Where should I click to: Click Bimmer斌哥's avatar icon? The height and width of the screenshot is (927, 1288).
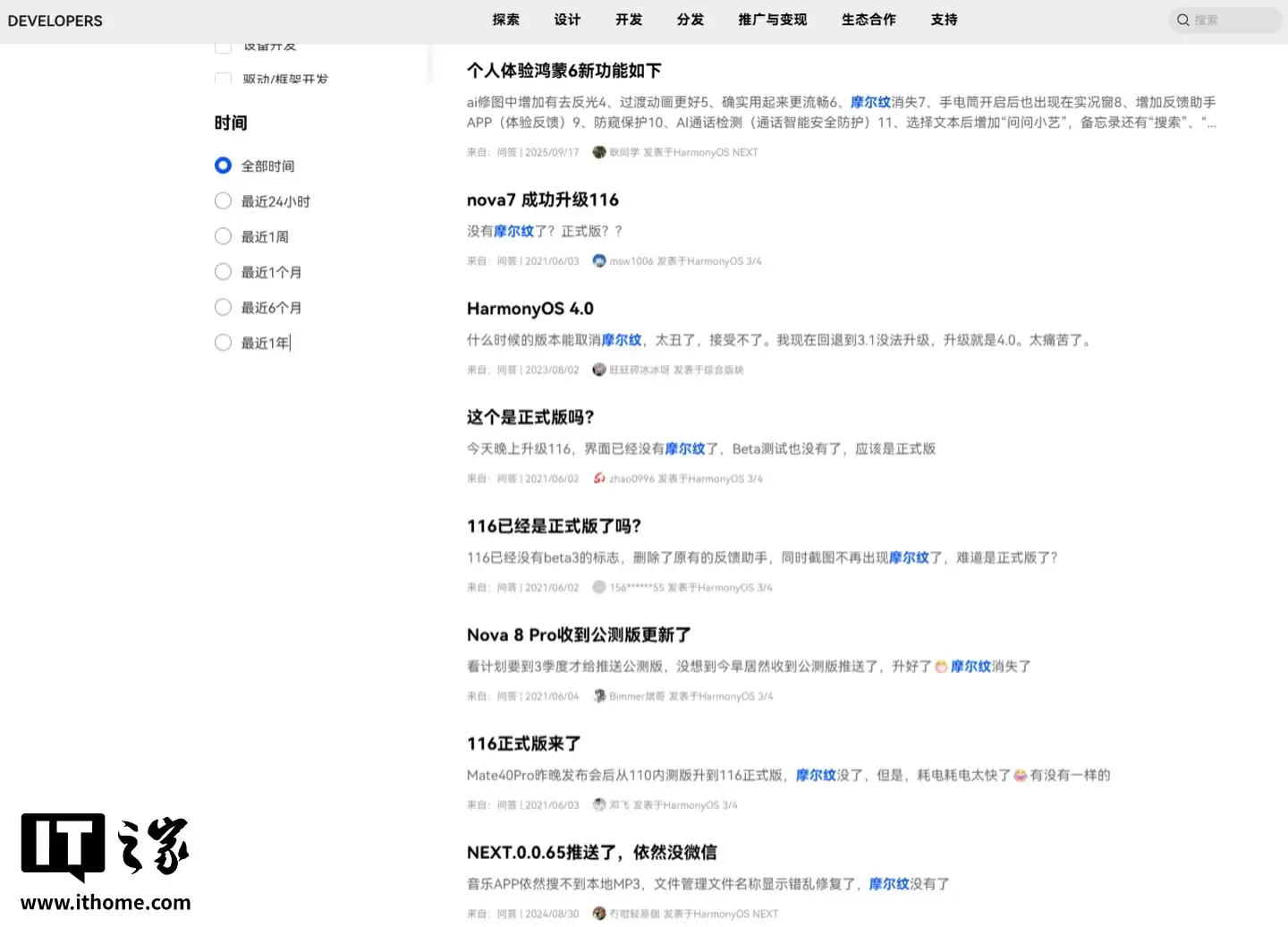click(599, 695)
